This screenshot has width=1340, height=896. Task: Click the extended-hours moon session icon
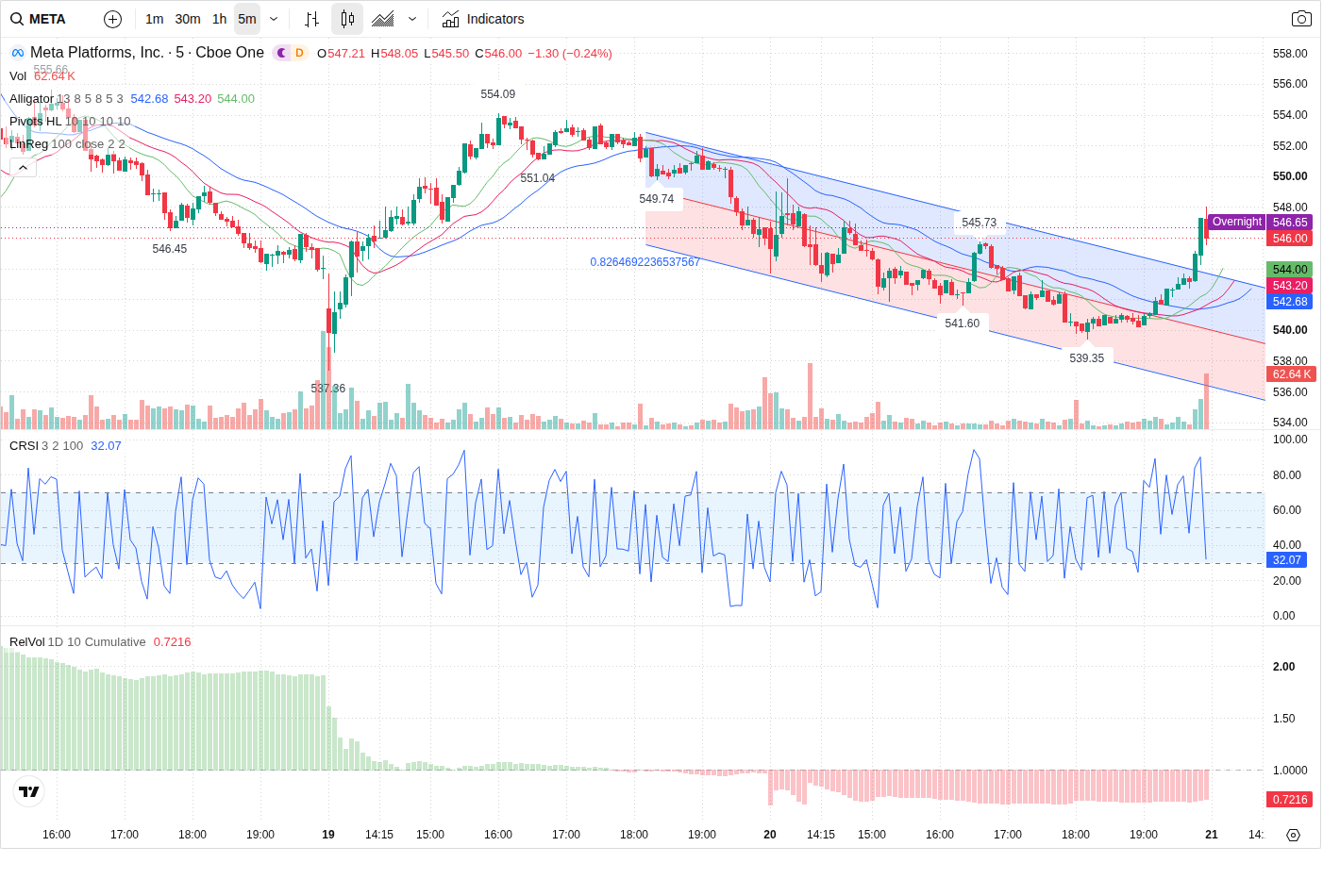pyautogui.click(x=281, y=53)
